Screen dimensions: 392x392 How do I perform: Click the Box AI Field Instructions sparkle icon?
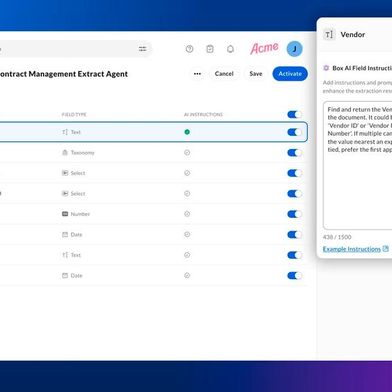click(x=326, y=68)
